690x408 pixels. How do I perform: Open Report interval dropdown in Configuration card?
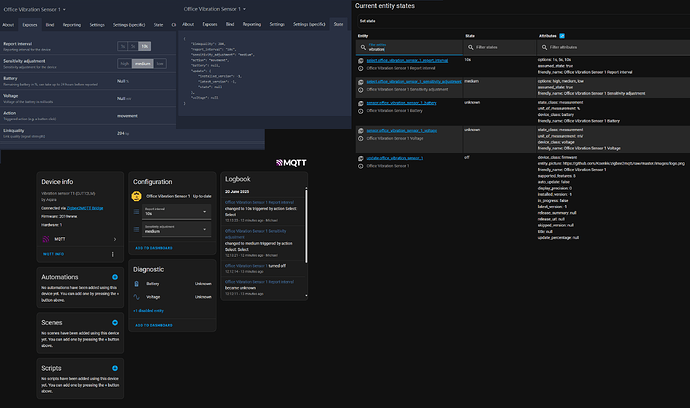click(175, 212)
